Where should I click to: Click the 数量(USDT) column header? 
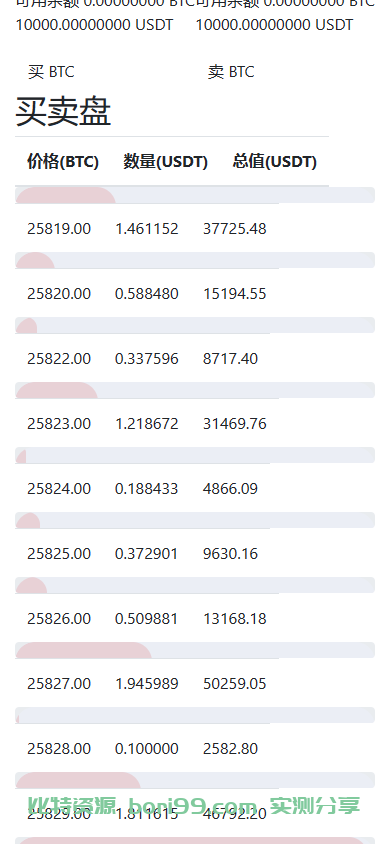click(x=166, y=161)
